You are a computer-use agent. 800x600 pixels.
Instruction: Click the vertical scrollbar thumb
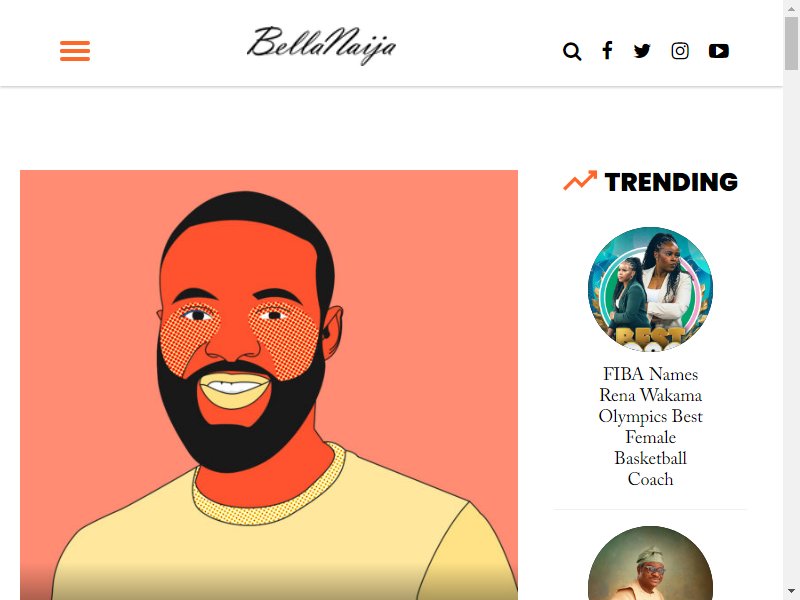click(x=791, y=43)
